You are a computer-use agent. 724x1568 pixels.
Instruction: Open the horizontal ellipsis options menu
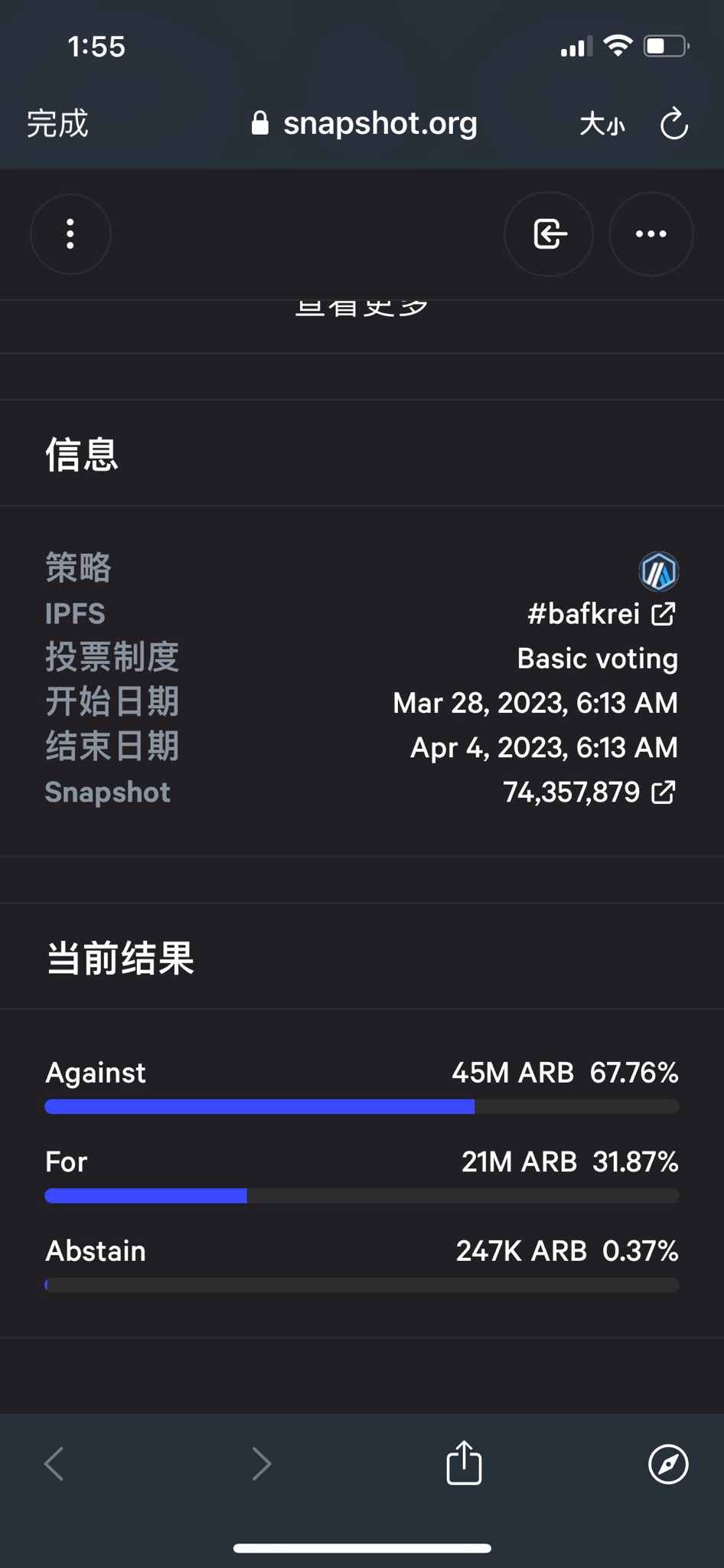point(651,234)
